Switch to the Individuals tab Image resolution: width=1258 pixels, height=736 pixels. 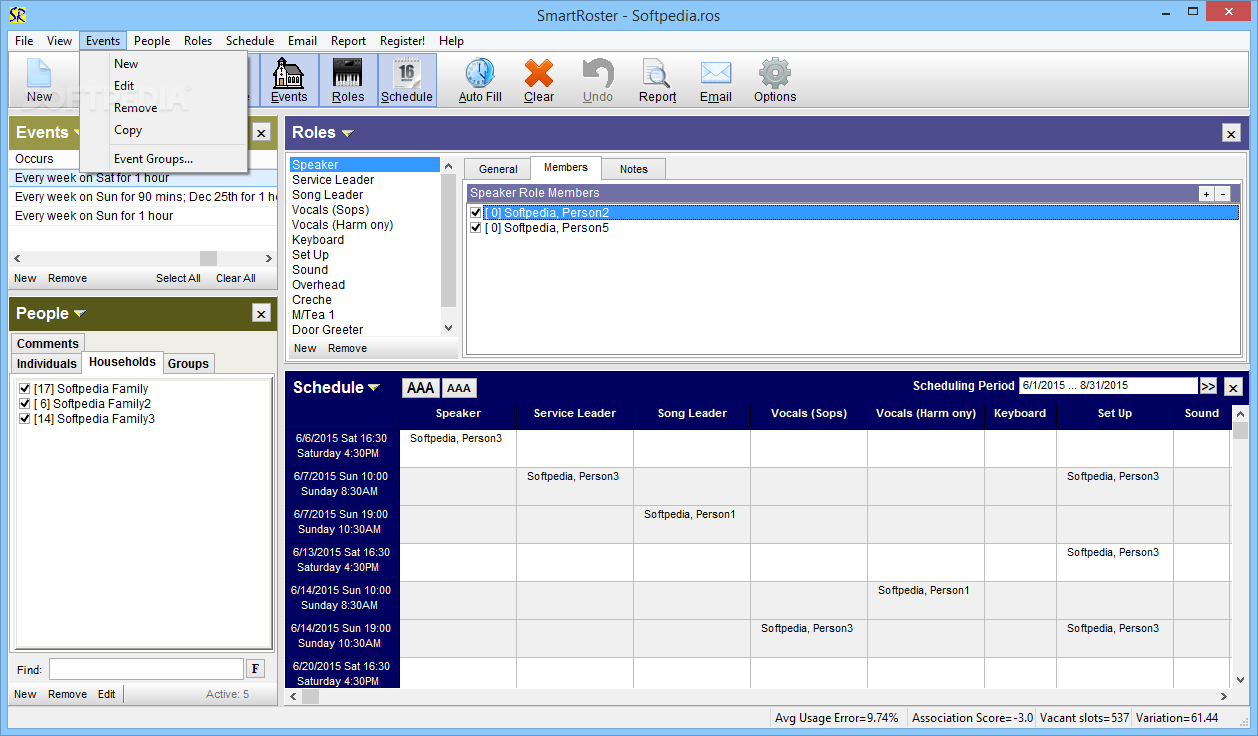click(x=47, y=364)
